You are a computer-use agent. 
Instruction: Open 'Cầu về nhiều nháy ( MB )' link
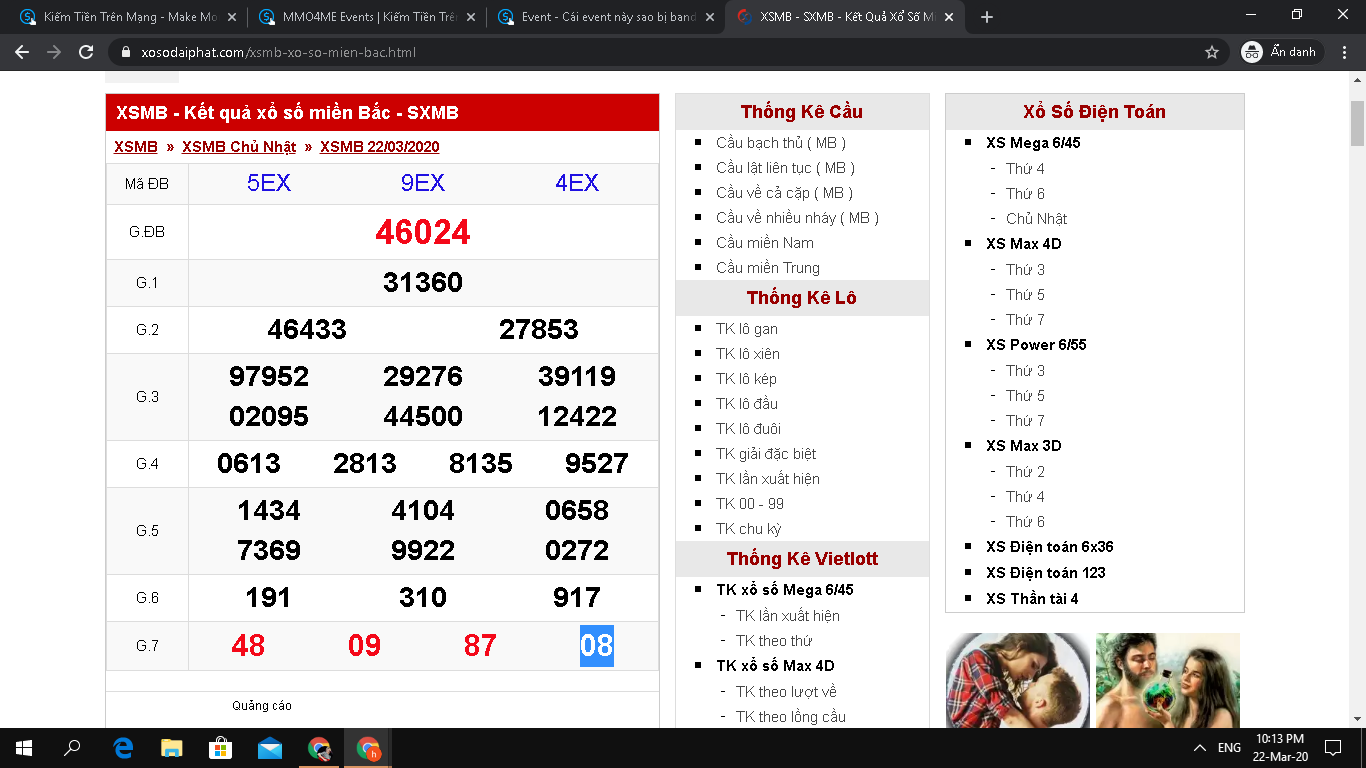point(798,218)
